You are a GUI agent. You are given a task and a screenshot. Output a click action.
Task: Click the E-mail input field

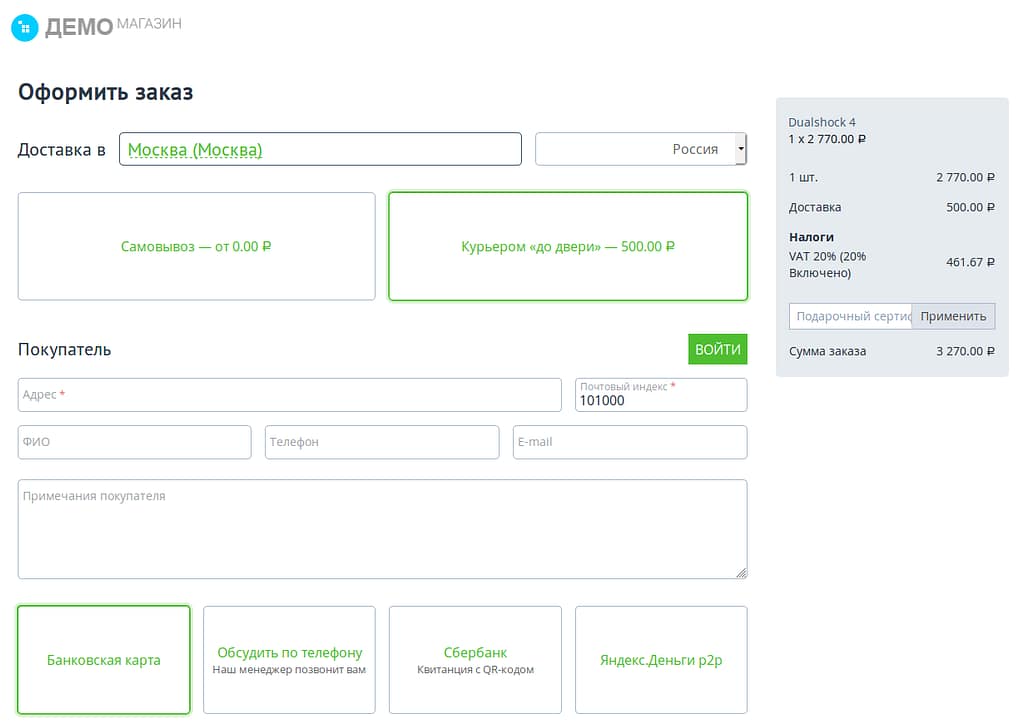click(629, 442)
